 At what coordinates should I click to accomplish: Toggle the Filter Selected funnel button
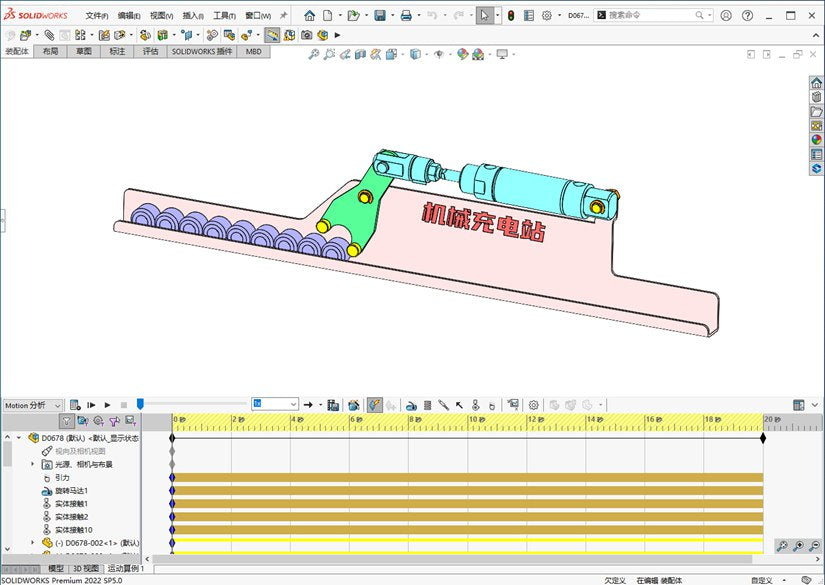click(x=114, y=421)
